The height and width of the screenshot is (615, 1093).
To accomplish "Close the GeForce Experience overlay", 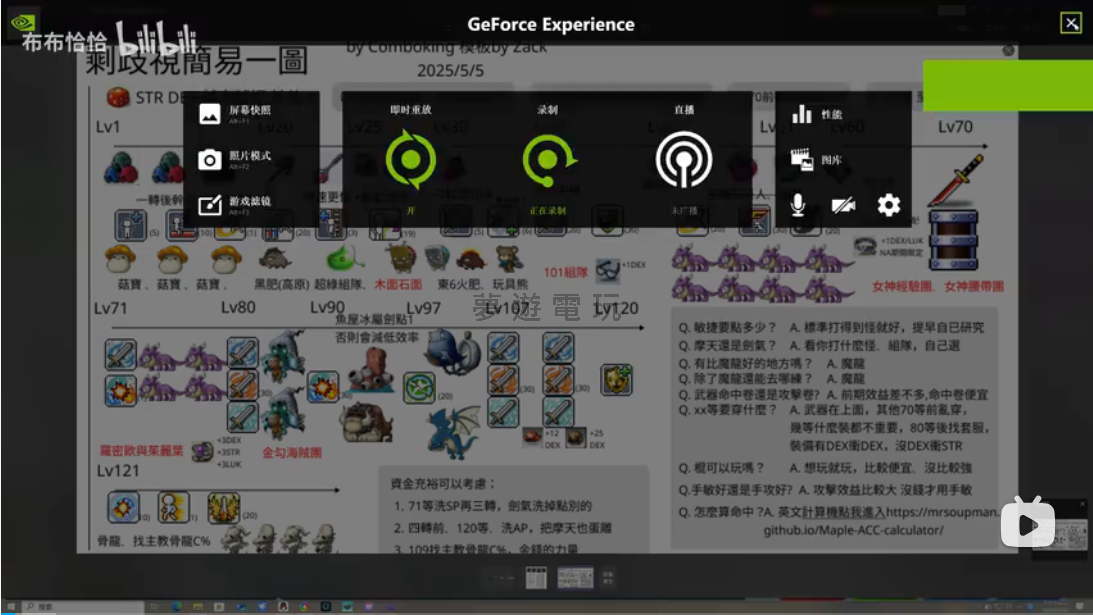I will [x=1071, y=23].
